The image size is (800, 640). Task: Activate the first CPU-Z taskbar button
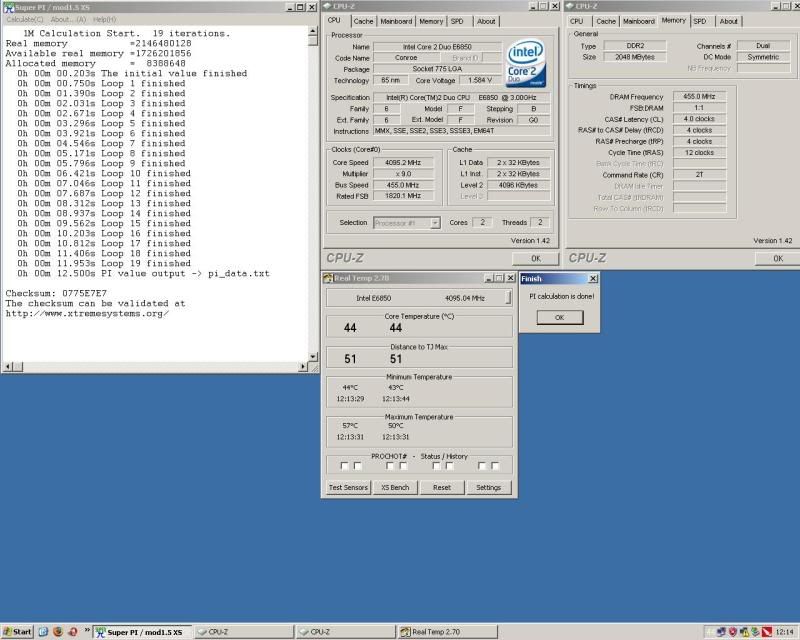tap(244, 632)
